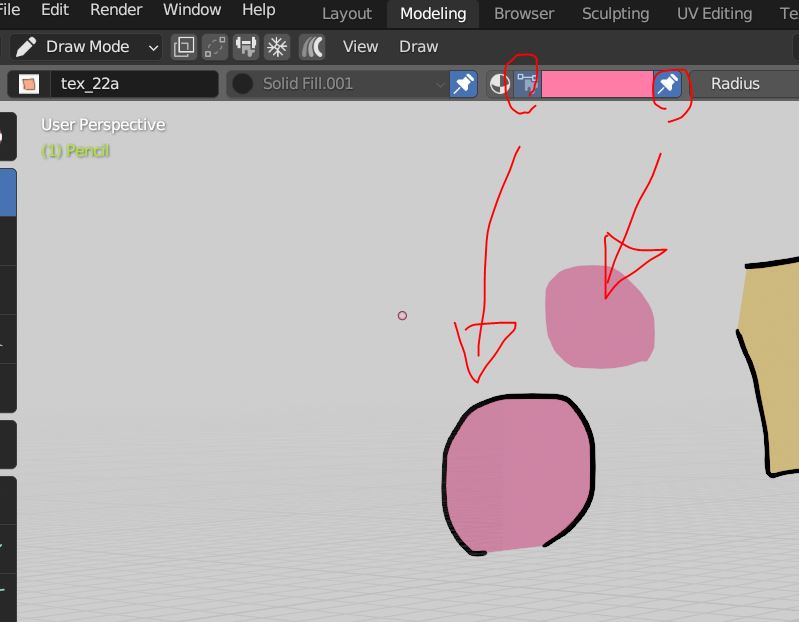Switch to the UV Editing workspace tab
The height and width of the screenshot is (622, 799).
[714, 14]
